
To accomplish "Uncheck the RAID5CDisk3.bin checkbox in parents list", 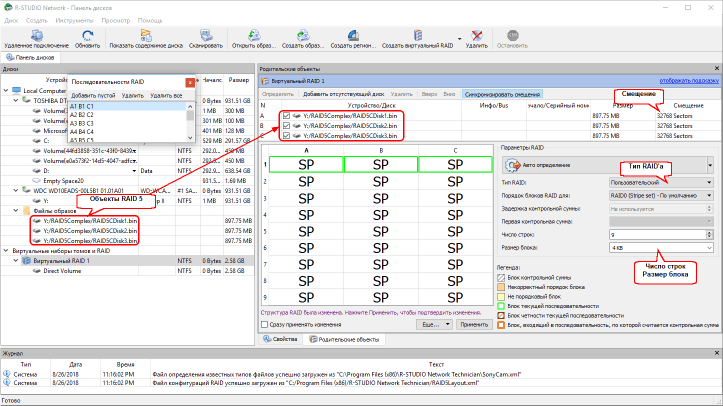I will 286,136.
